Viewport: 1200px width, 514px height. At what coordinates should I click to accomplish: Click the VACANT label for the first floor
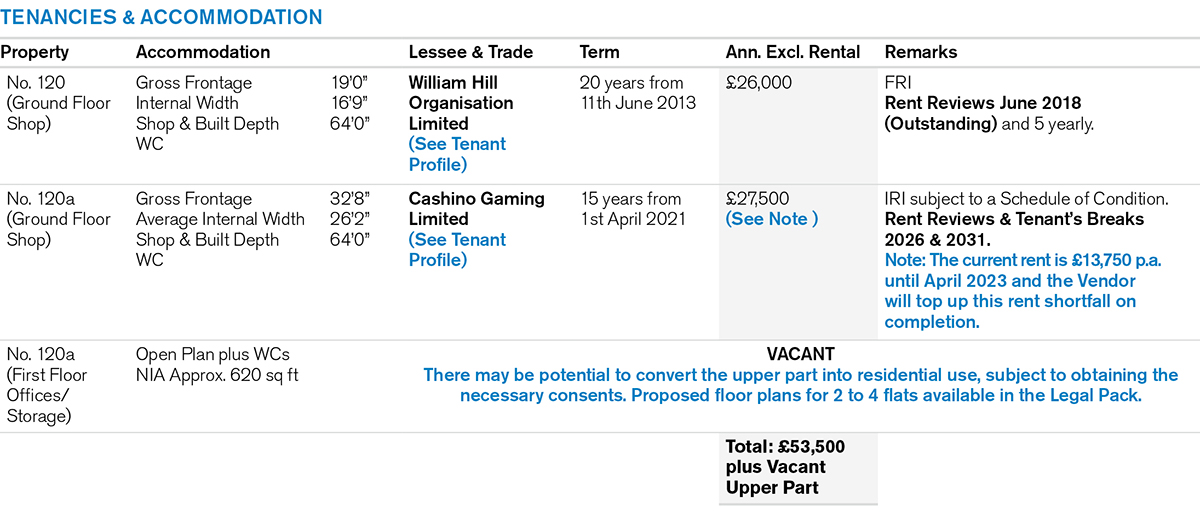click(800, 354)
